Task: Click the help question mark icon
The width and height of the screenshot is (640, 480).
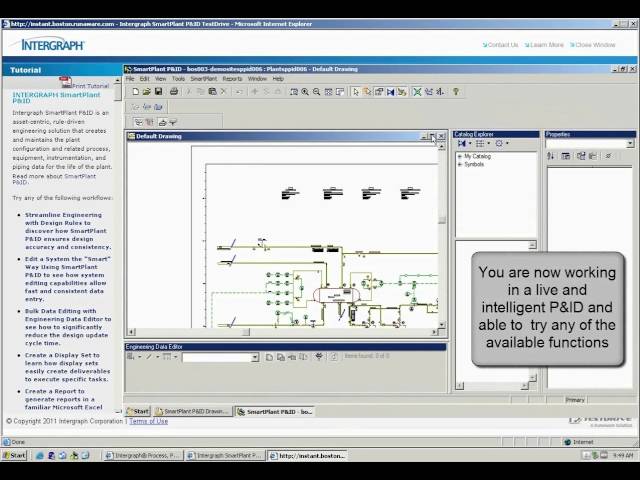Action: coord(456,92)
